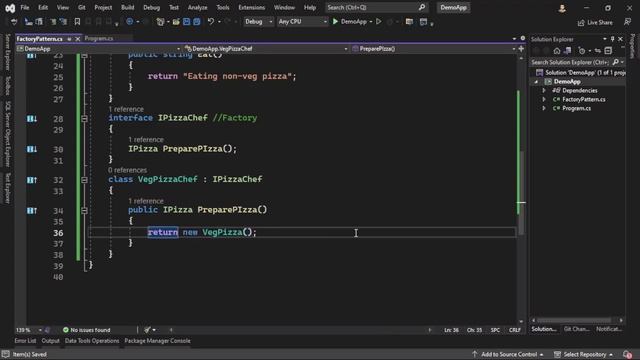Click inheritance margin icon on line 32
This screenshot has width=640, height=360.
click(x=32, y=180)
